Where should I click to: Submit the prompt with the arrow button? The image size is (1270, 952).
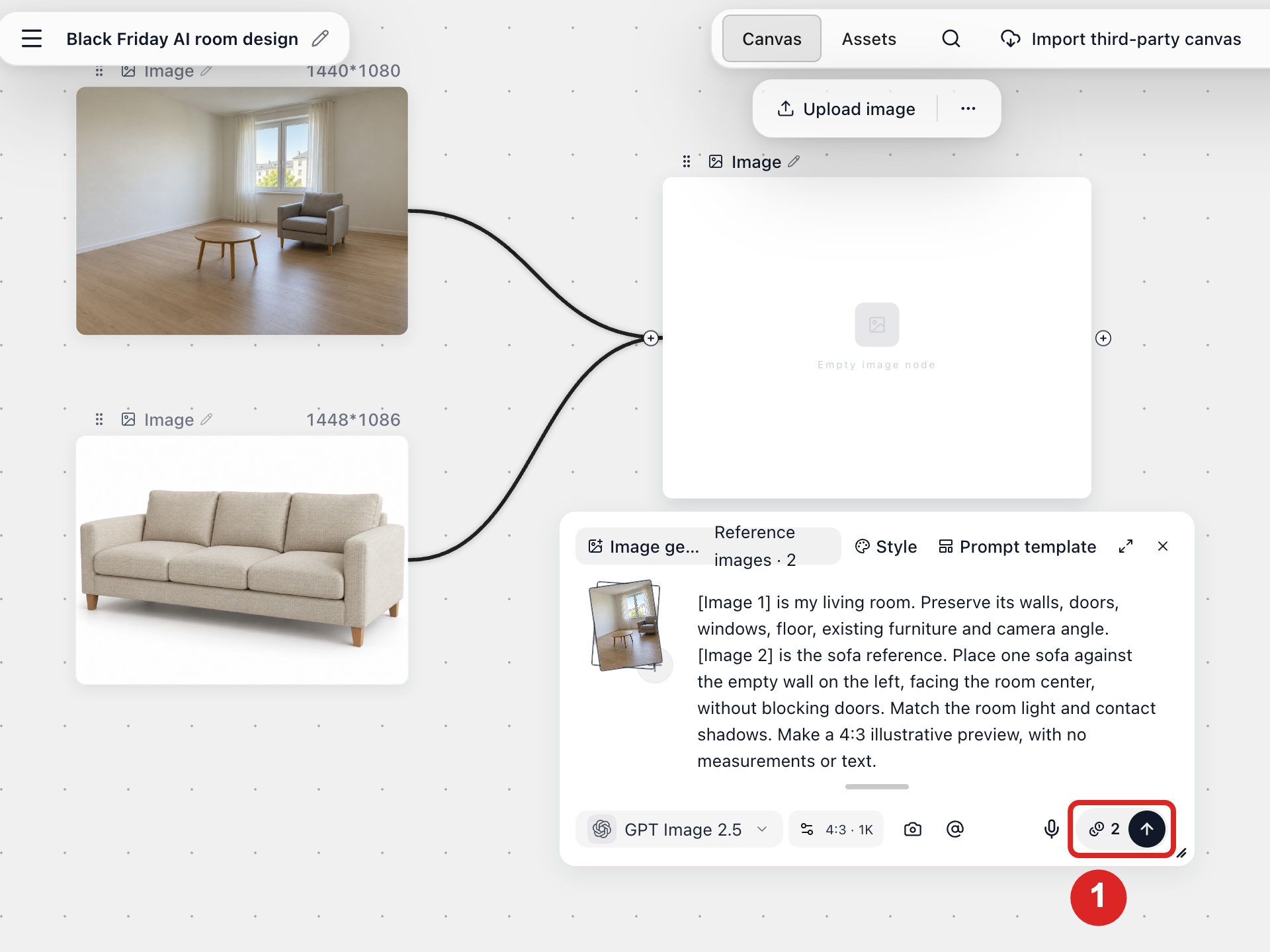(x=1146, y=829)
